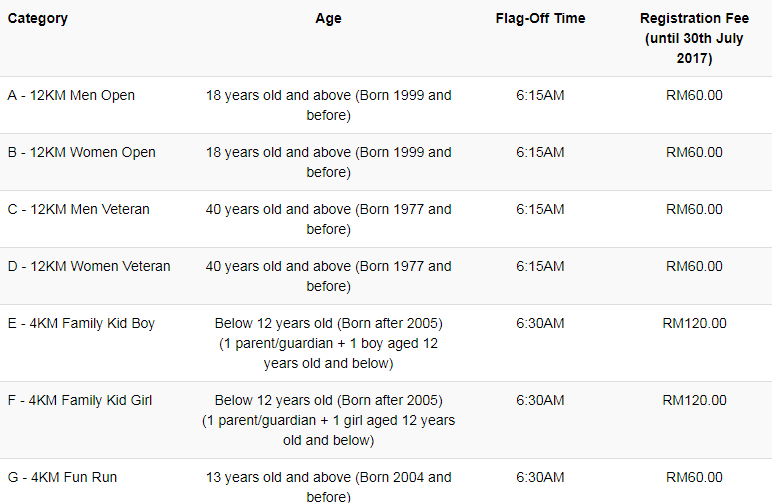Select the A - 12KM Men Open category
Image resolution: width=772 pixels, height=503 pixels.
click(71, 95)
